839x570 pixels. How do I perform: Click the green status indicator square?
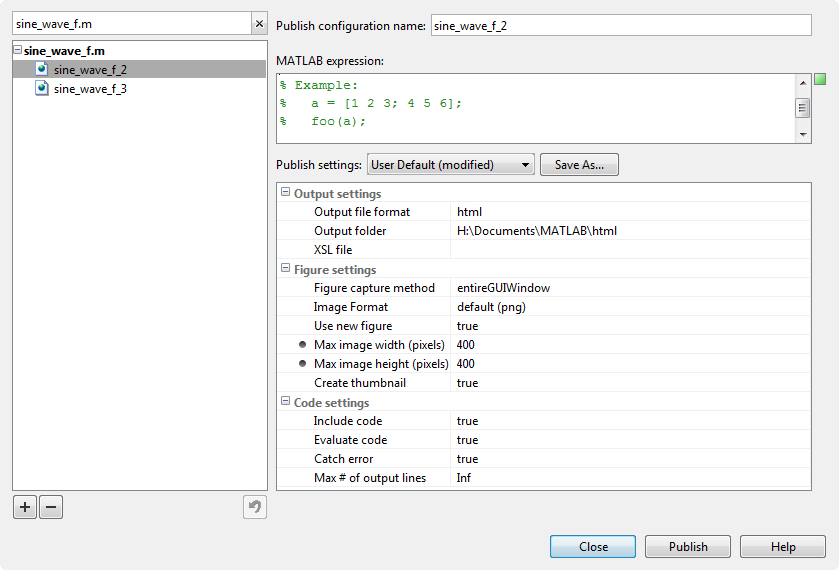click(820, 79)
